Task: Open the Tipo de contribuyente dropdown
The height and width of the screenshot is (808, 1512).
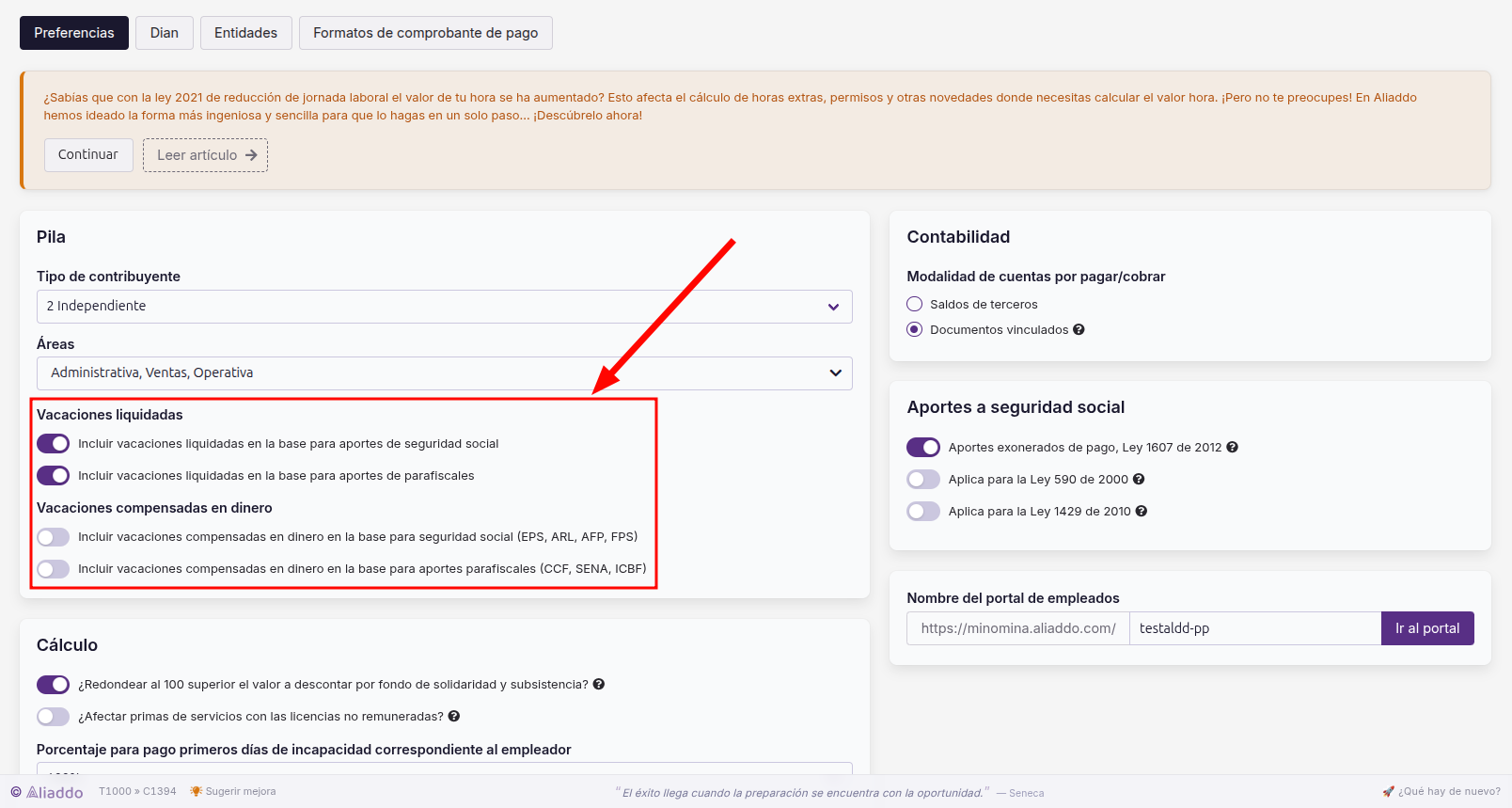Action: (445, 307)
